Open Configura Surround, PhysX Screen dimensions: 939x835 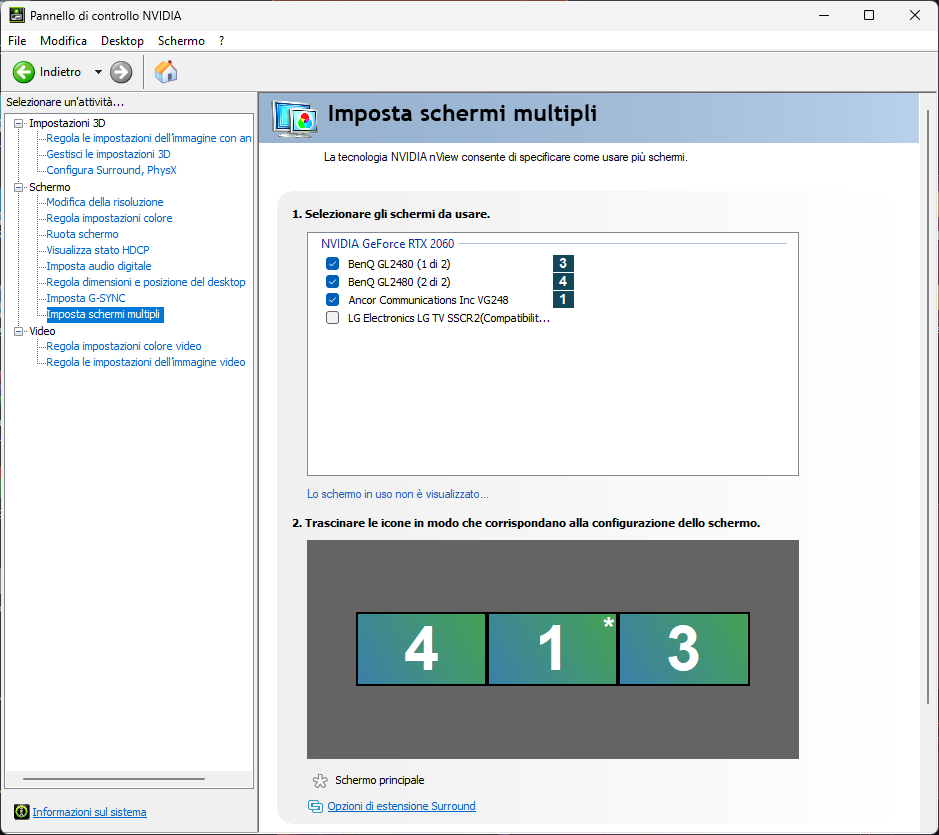111,170
